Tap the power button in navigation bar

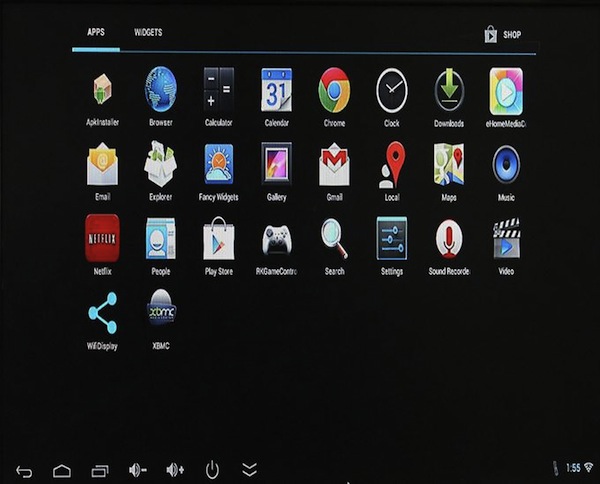pos(212,470)
